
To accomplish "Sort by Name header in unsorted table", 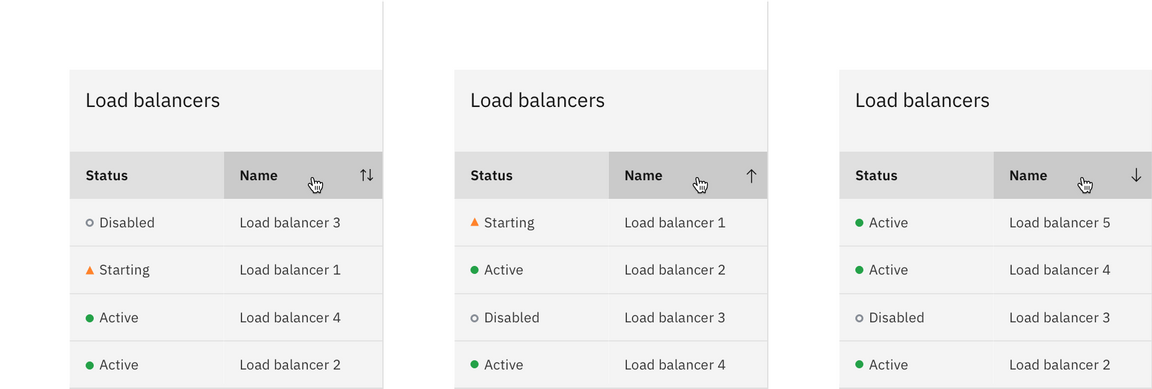I will (x=303, y=175).
